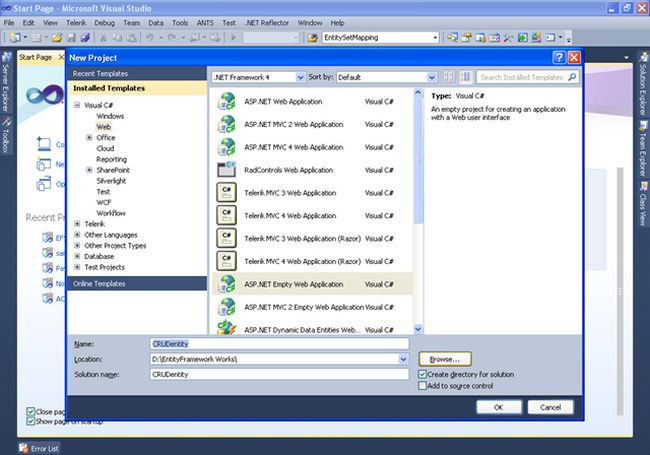Collapse the Visual C# tree node
This screenshot has width=650, height=455.
pyautogui.click(x=77, y=105)
